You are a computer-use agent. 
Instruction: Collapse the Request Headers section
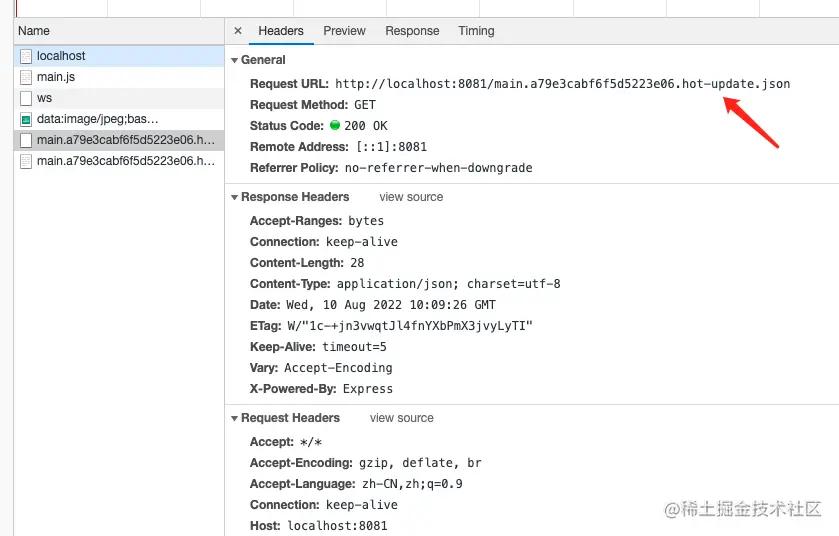click(x=234, y=418)
